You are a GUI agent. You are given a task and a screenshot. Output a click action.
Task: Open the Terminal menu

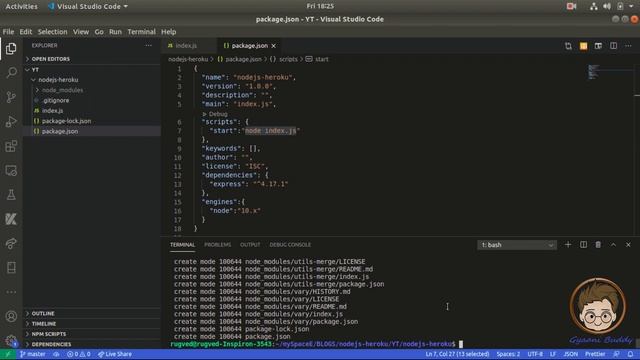tap(141, 31)
